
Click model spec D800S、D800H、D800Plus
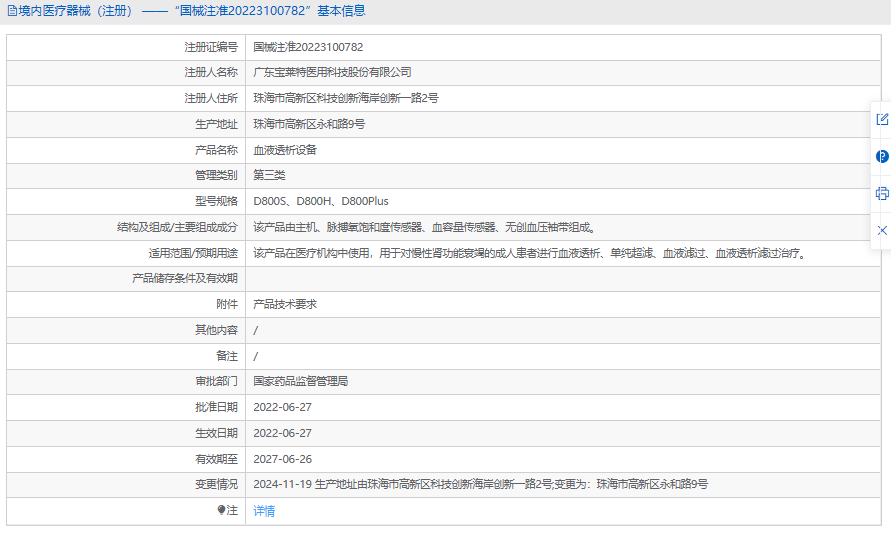coord(321,201)
